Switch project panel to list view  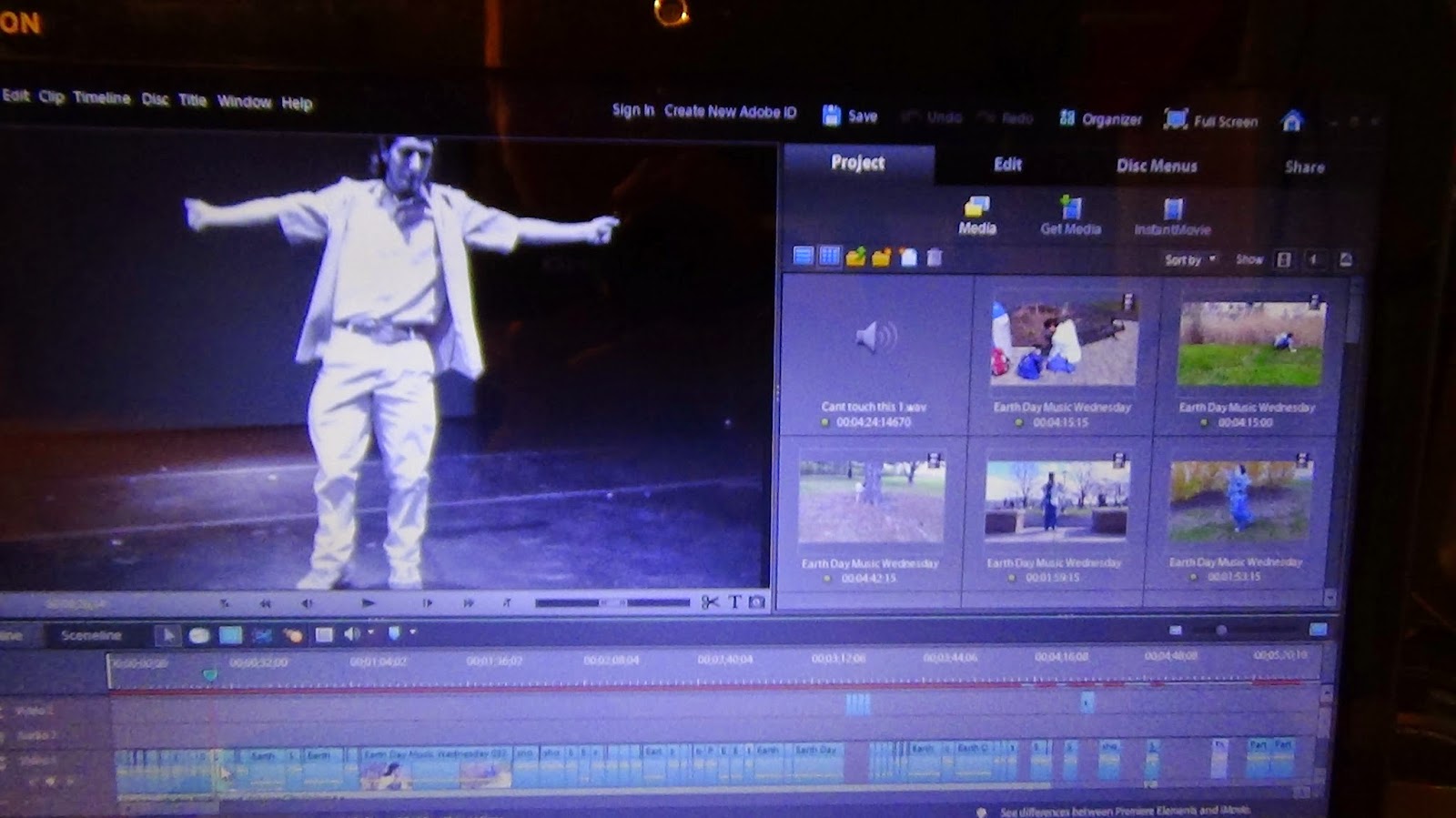click(x=803, y=257)
